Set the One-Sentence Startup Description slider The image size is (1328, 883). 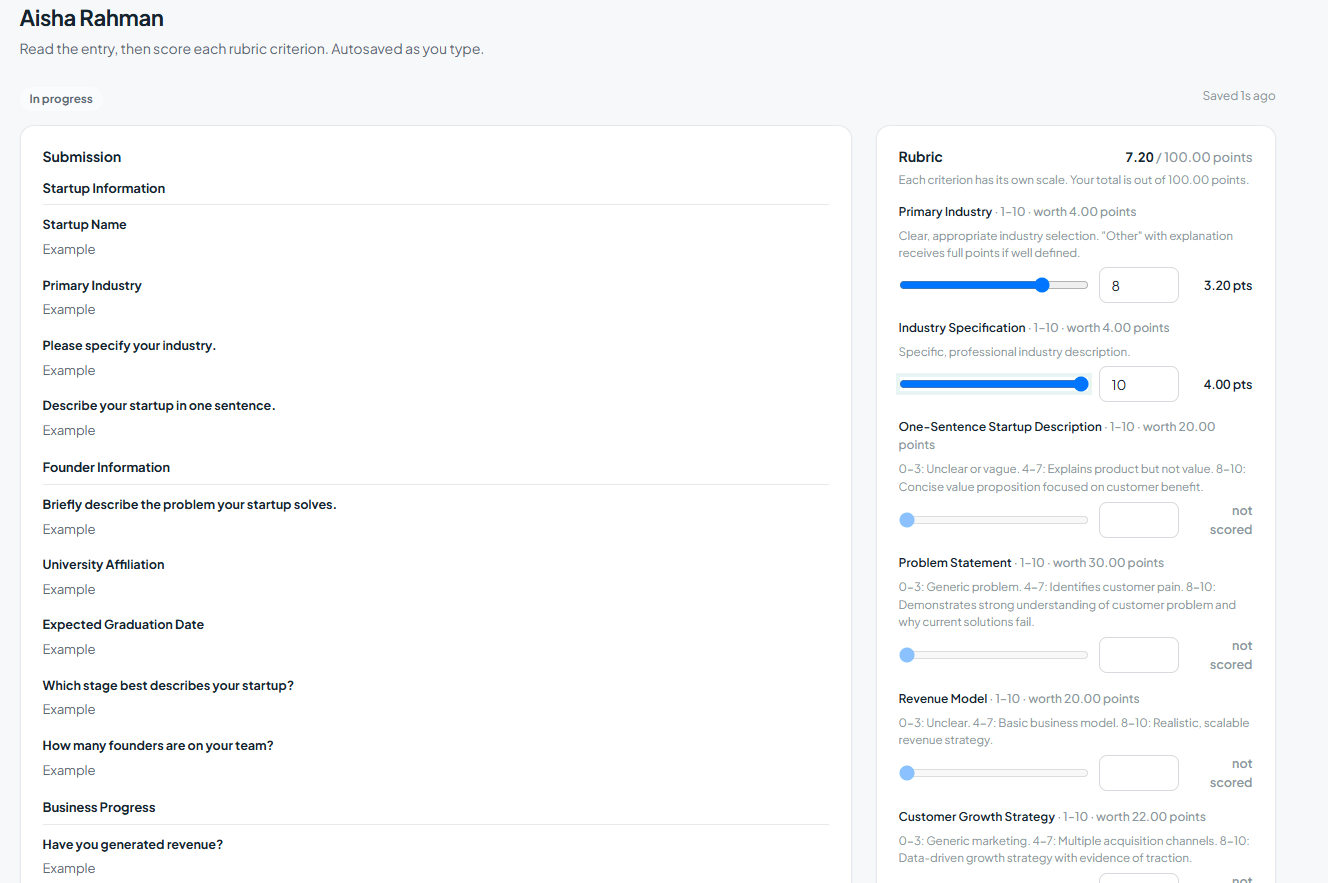[x=993, y=520]
